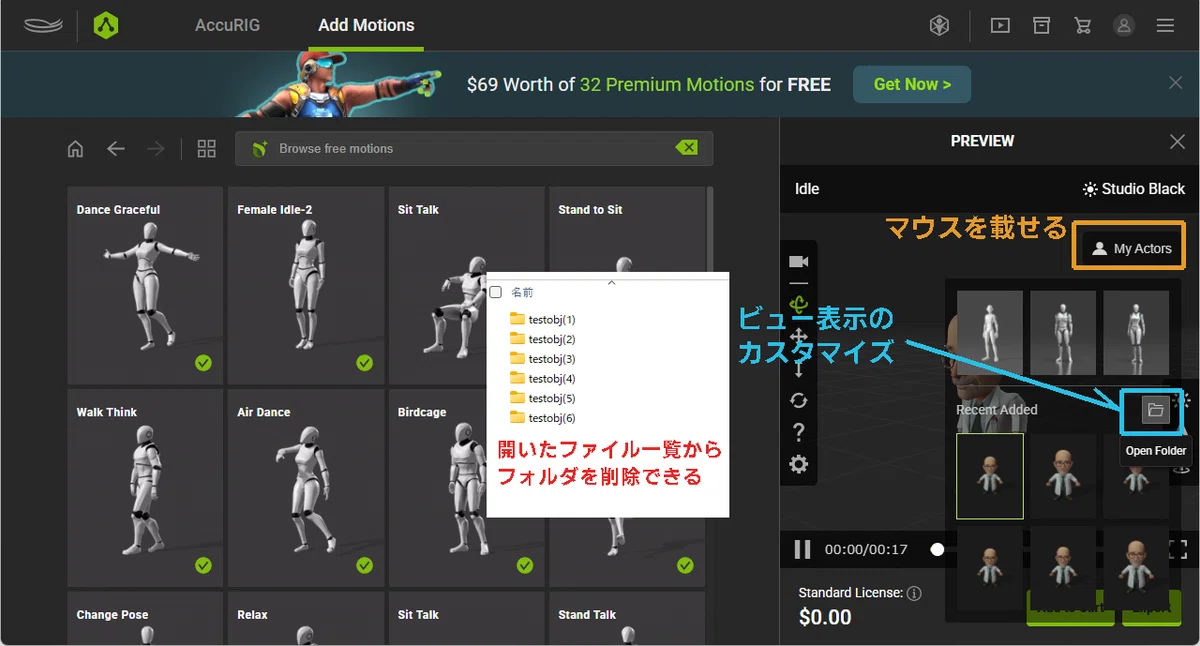The image size is (1200, 646).
Task: Open the video player icon in the top bar
Action: [1000, 26]
